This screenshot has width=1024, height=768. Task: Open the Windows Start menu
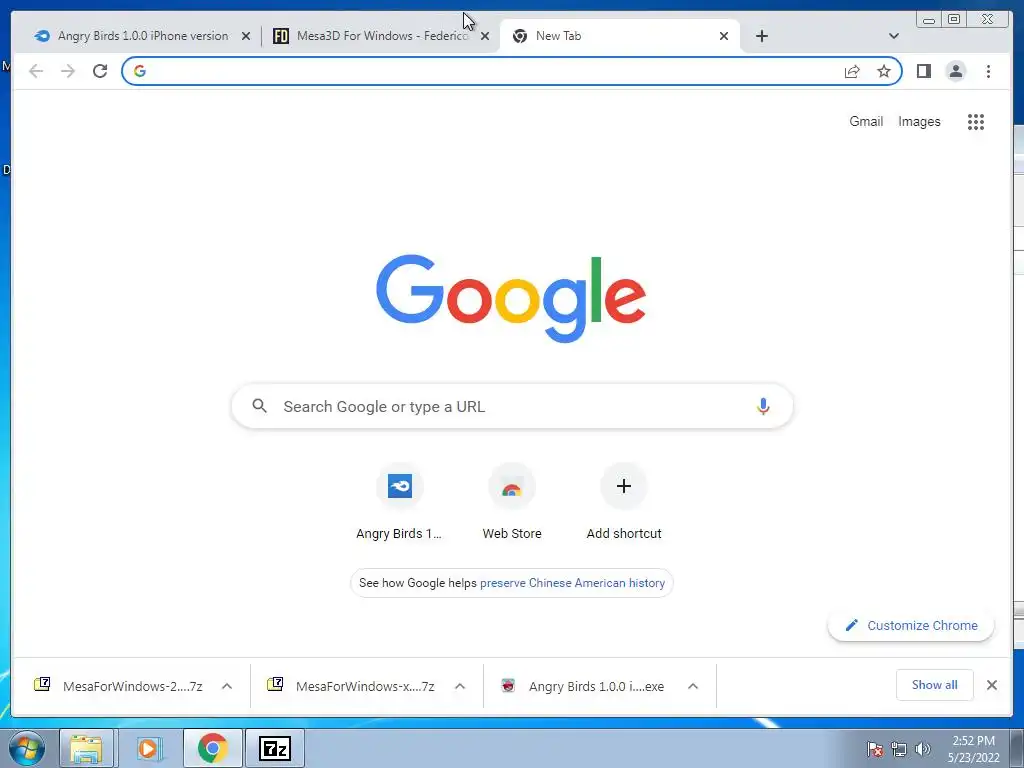(x=27, y=748)
